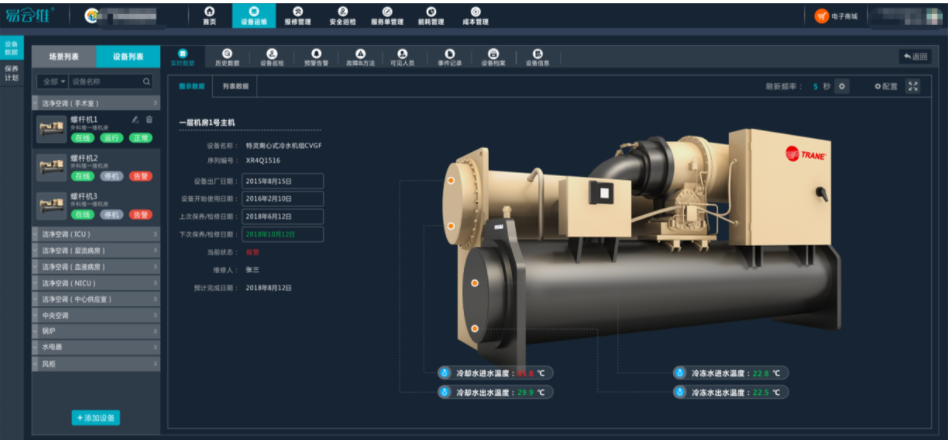Expand 洁净空调（ICU）group
The width and height of the screenshot is (948, 441).
pos(96,234)
